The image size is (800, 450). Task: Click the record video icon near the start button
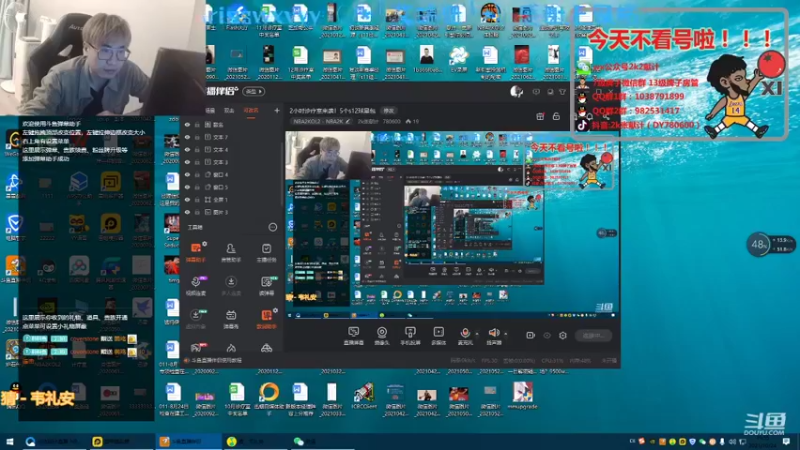(x=531, y=335)
